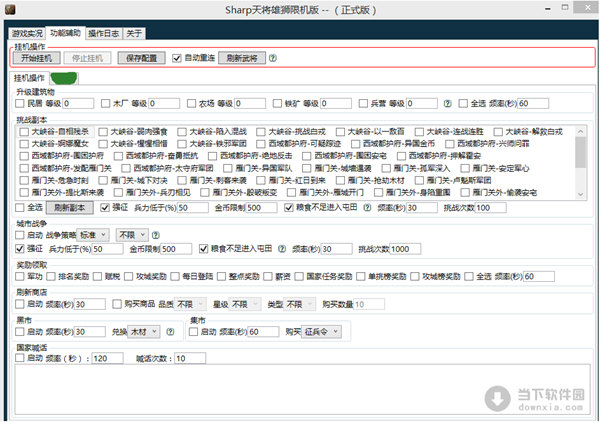The height and width of the screenshot is (423, 600).
Task: Check dungeon 雁门关-刺客来袭
Action: click(182, 180)
